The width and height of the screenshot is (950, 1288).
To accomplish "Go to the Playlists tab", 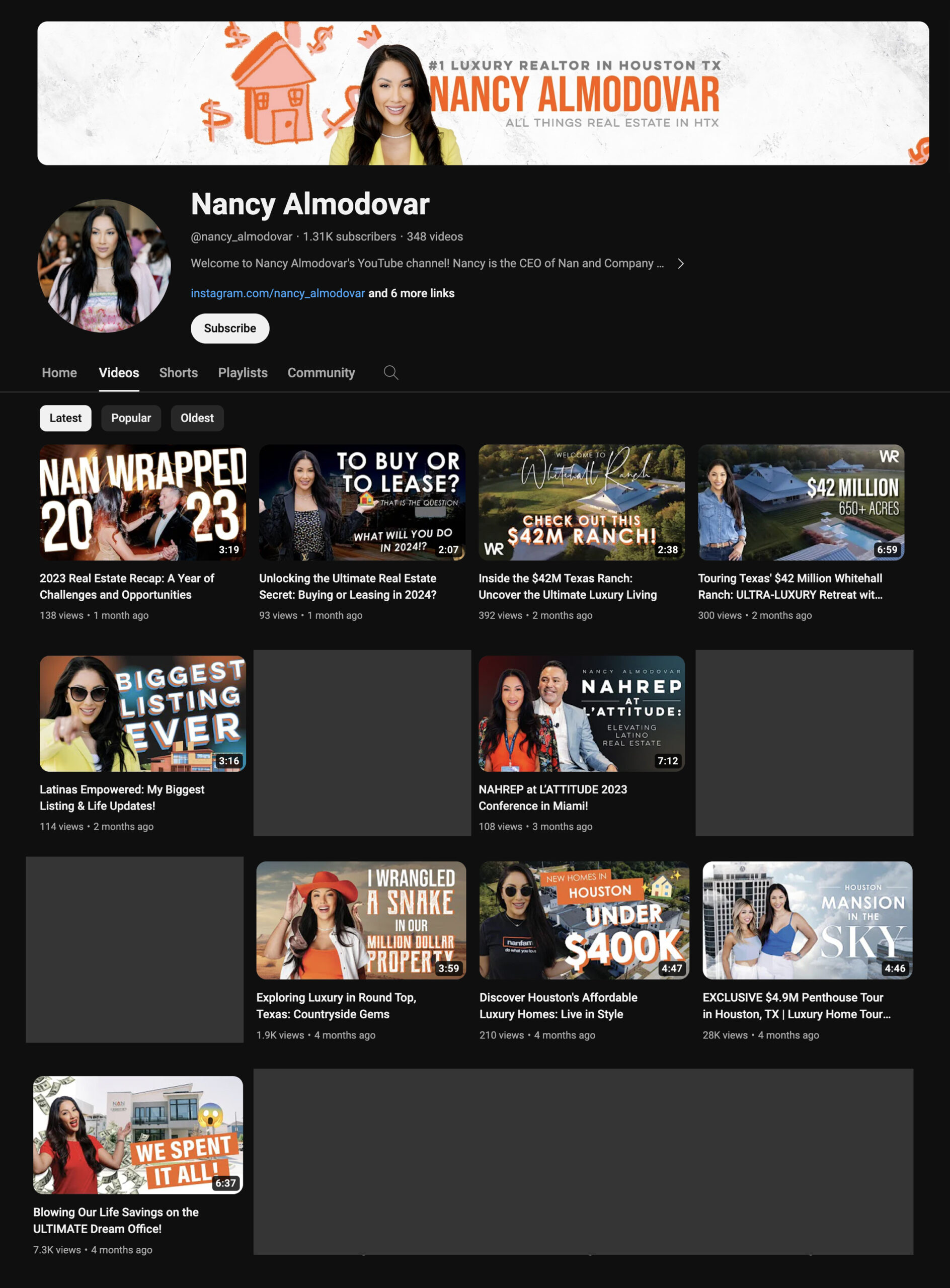I will 243,373.
